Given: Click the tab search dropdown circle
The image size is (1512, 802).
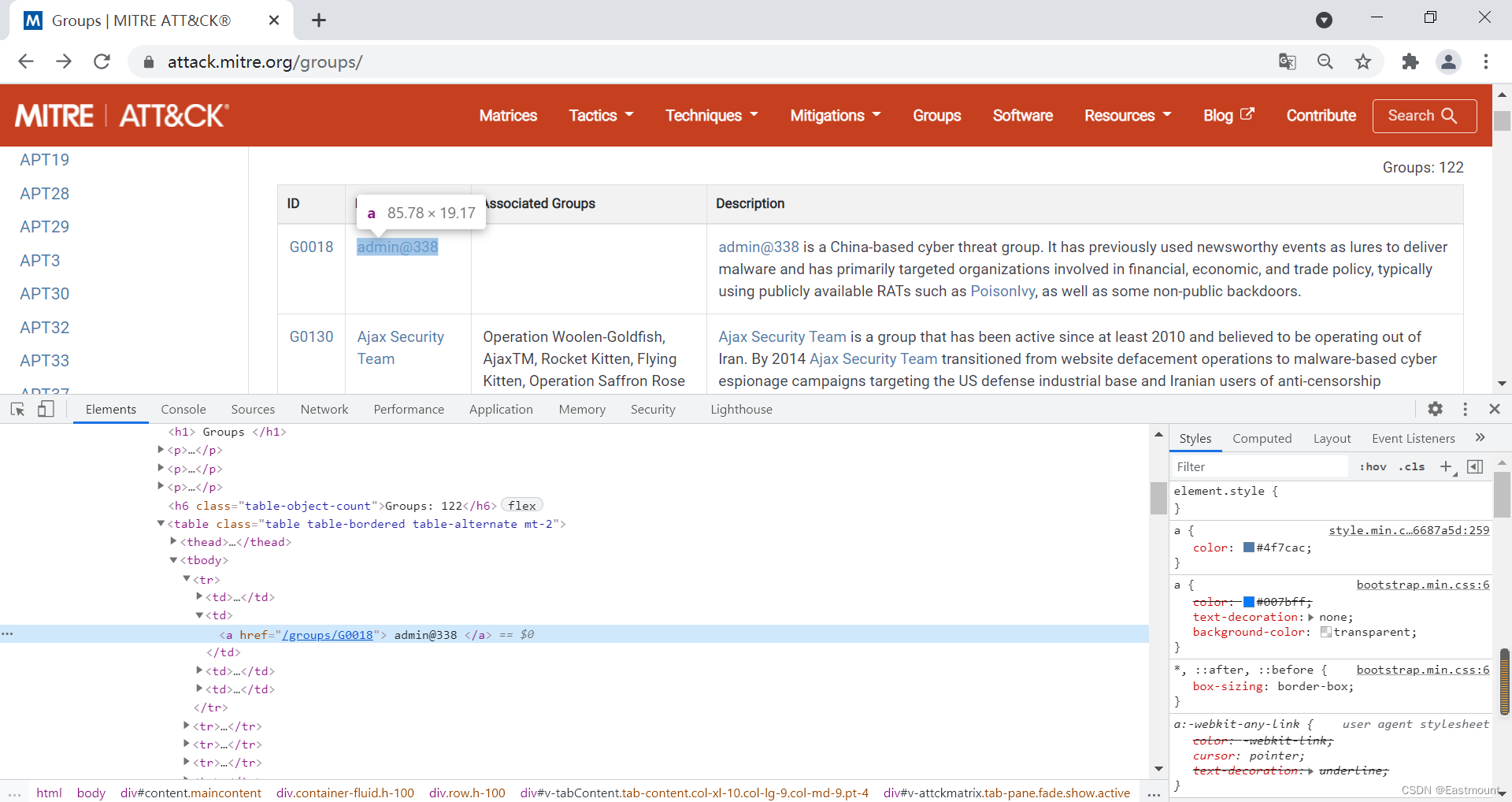Looking at the screenshot, I should tap(1325, 20).
